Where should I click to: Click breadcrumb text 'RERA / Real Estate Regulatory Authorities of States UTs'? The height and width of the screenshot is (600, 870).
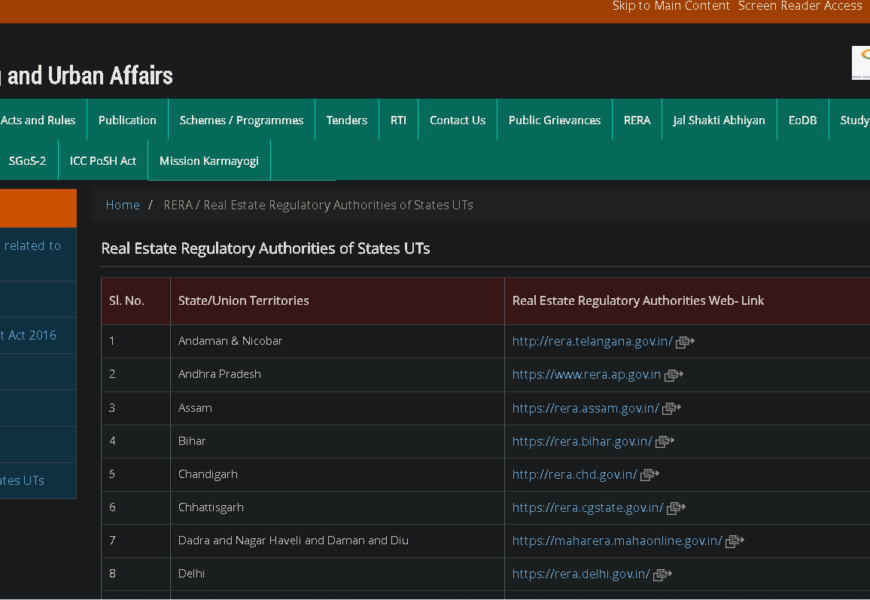318,205
